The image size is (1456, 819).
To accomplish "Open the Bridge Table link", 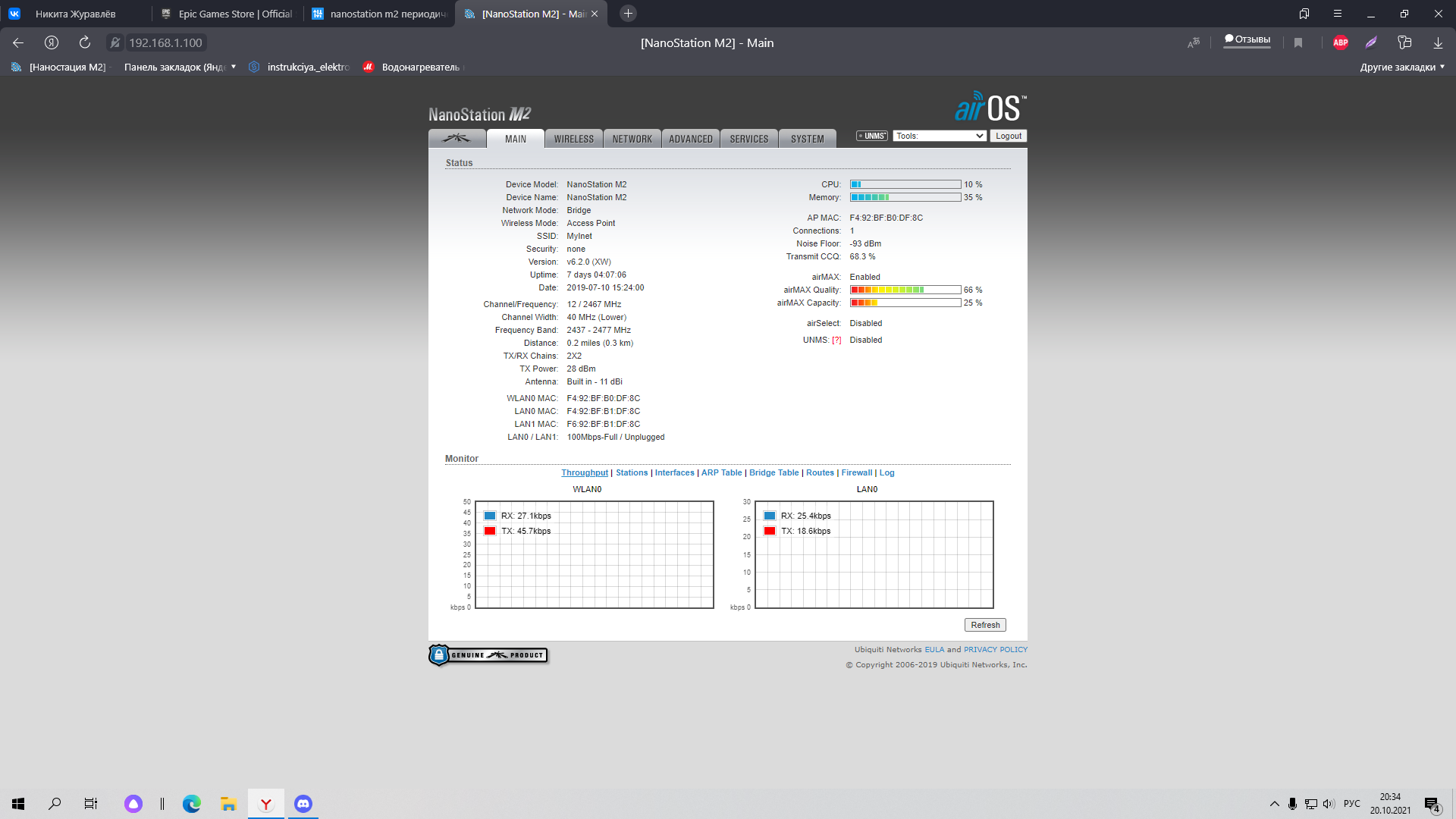I will pos(774,472).
